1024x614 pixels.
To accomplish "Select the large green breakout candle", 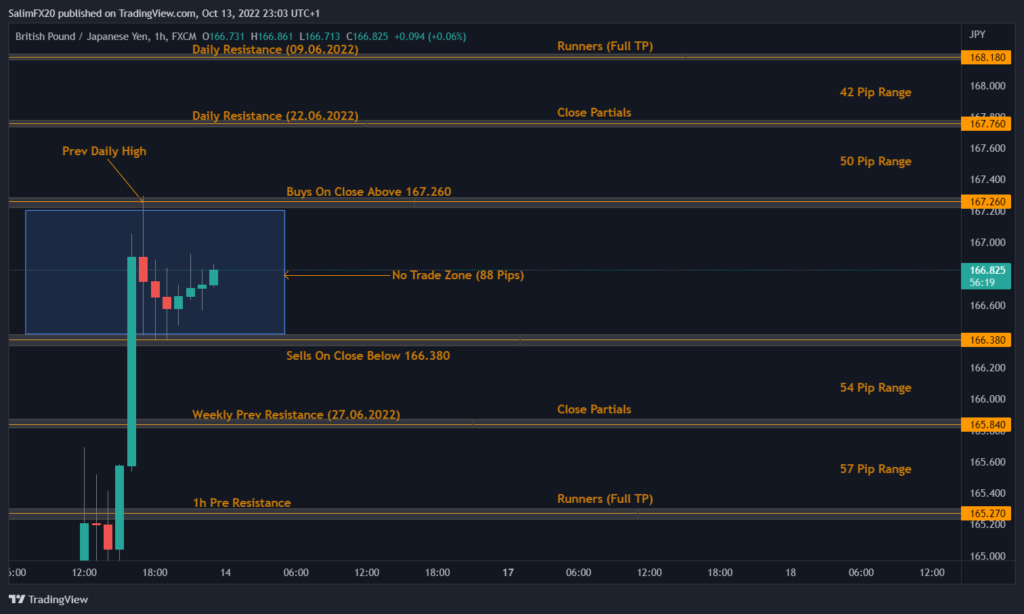I will coord(131,360).
